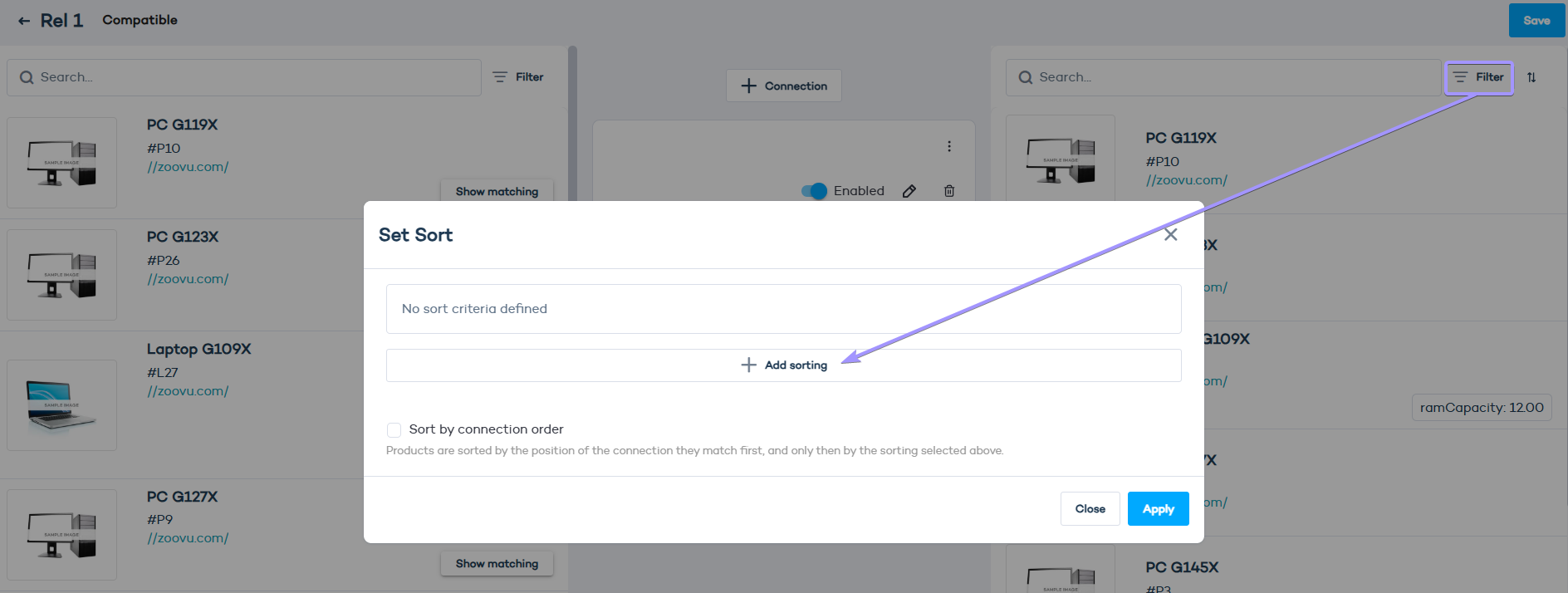
Task: Click the Compatible label in the header
Action: pyautogui.click(x=140, y=20)
